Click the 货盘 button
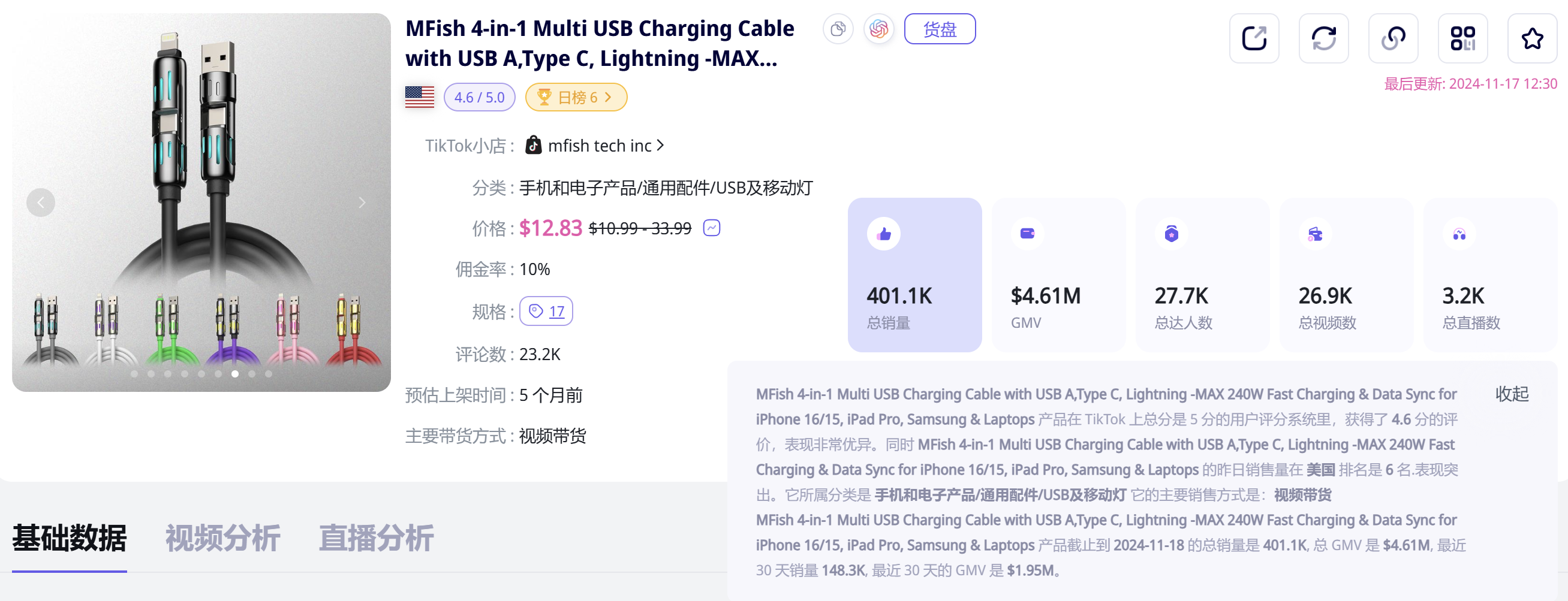 click(939, 29)
